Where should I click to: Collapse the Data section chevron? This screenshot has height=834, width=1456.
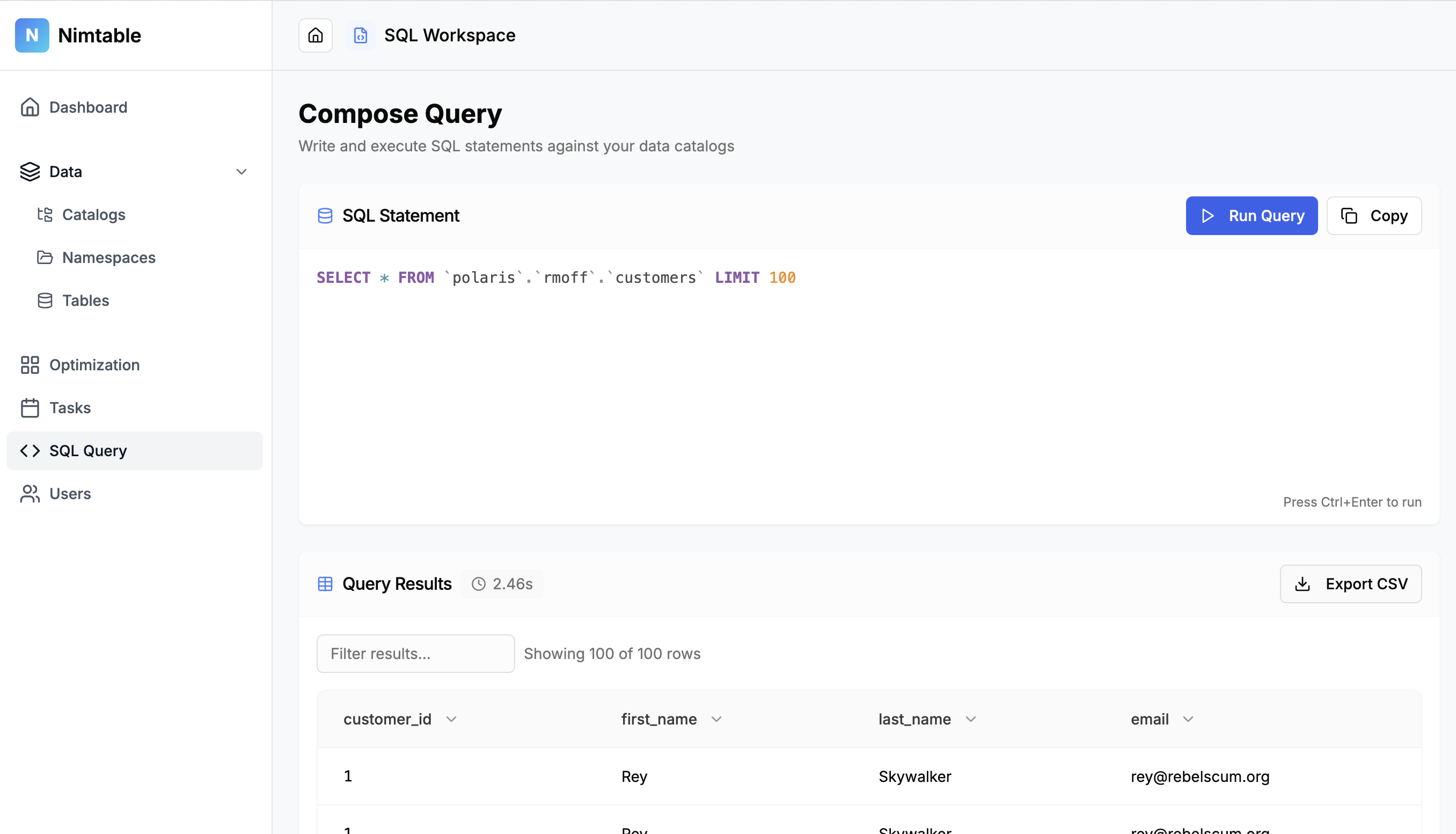241,172
